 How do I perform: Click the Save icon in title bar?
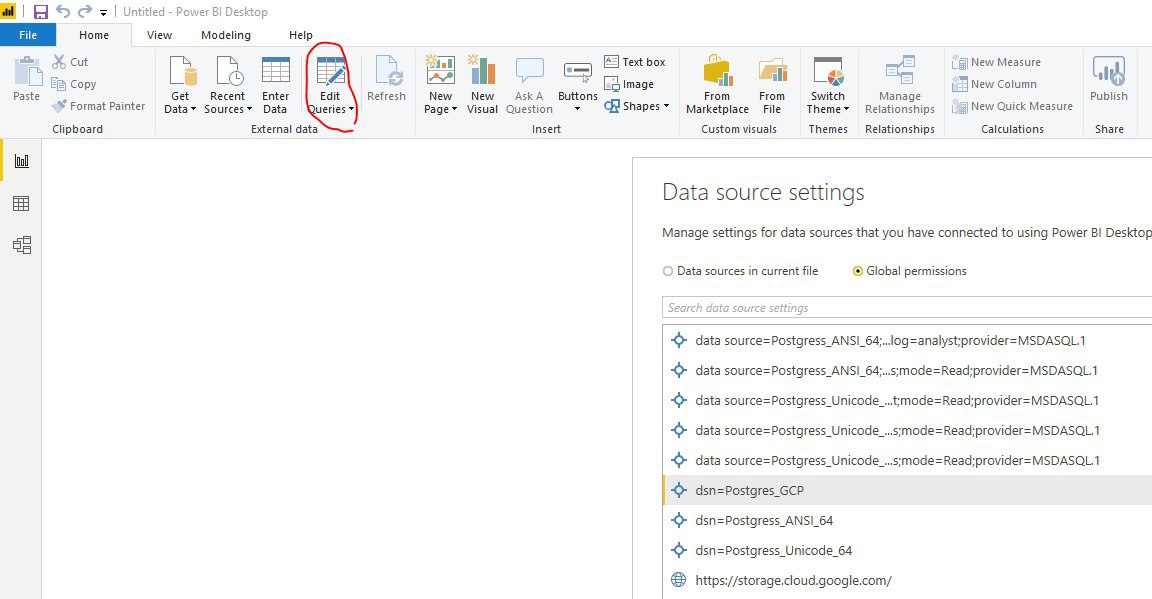point(41,12)
